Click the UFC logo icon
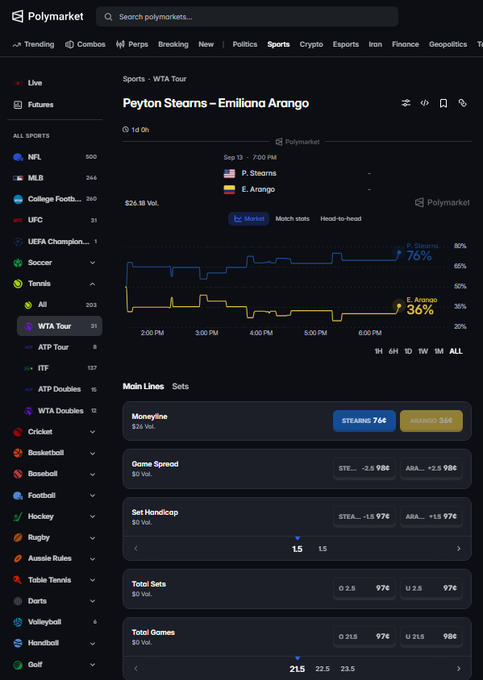Screen dimensions: 483x680 click(x=18, y=220)
